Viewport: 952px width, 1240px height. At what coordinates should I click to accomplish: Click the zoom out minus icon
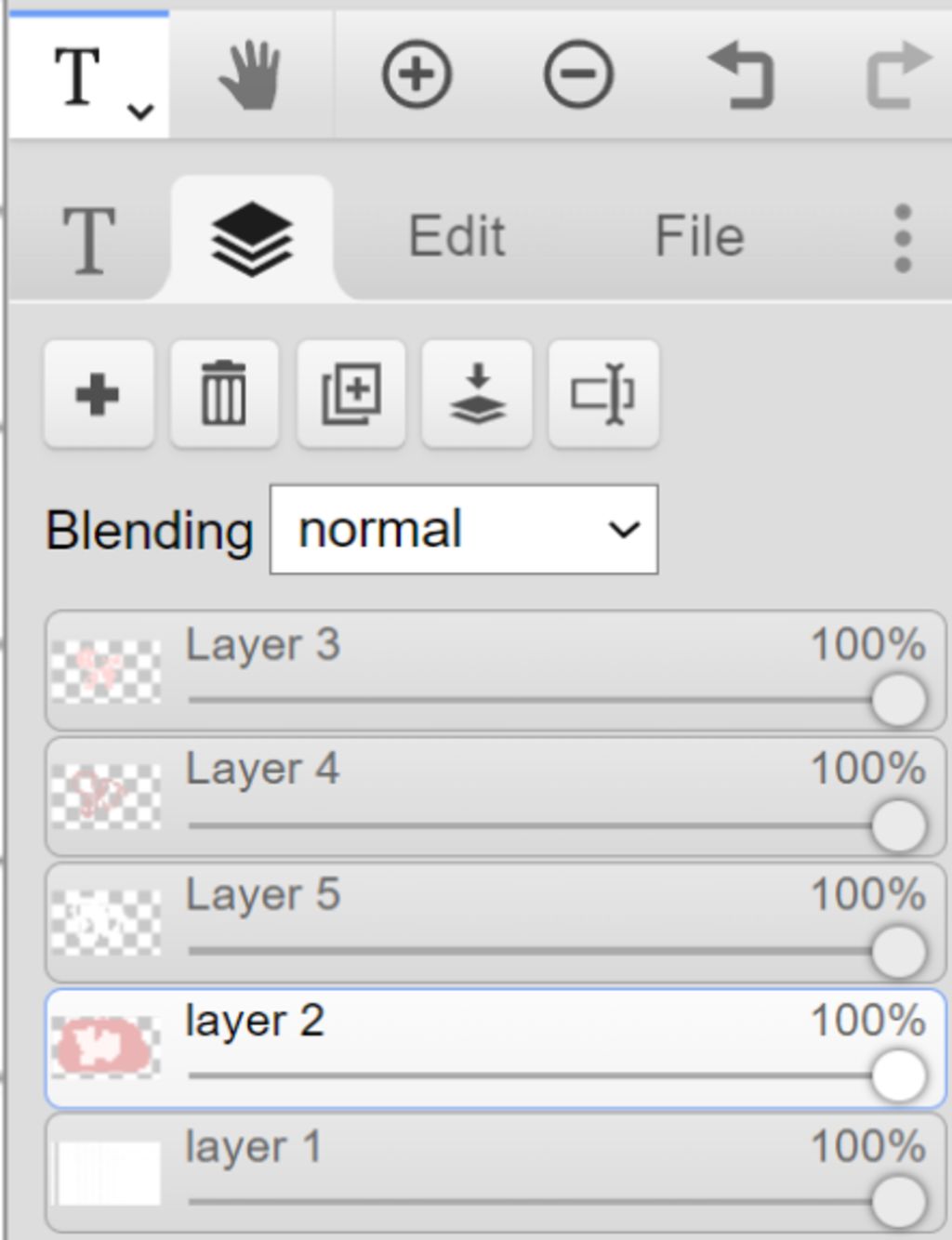[x=578, y=74]
